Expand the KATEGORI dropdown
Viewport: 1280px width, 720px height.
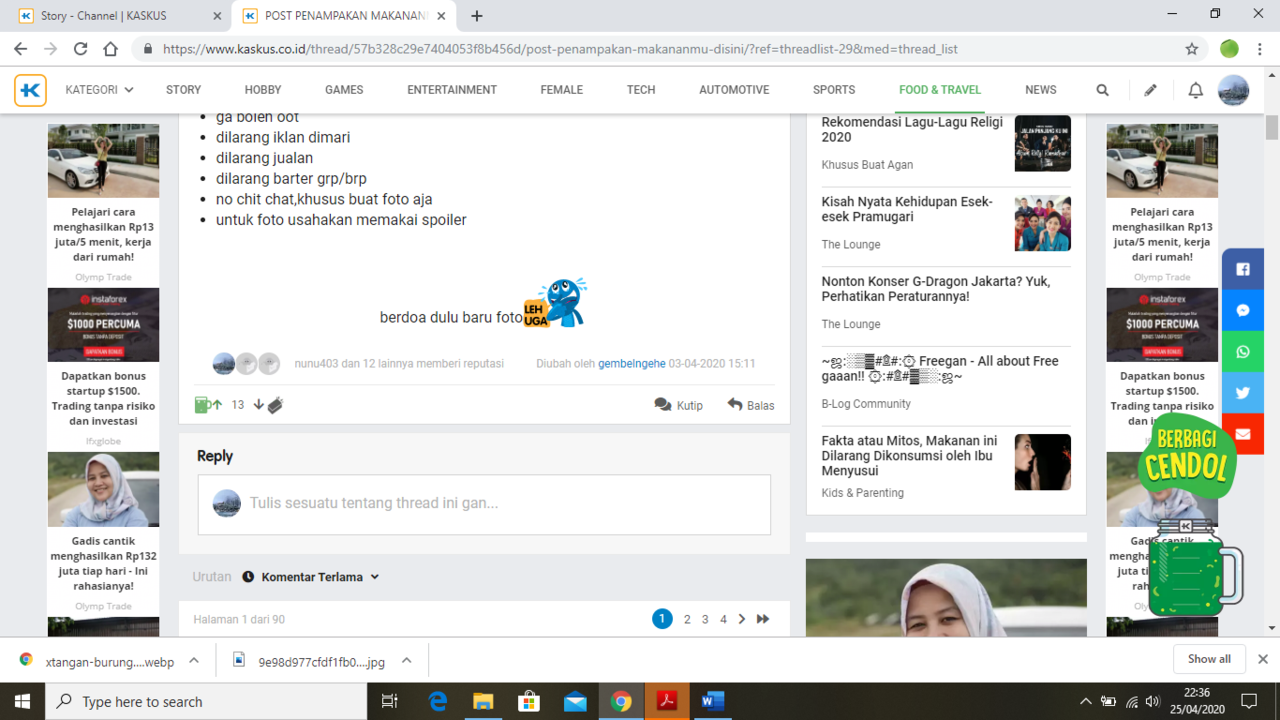click(x=99, y=90)
